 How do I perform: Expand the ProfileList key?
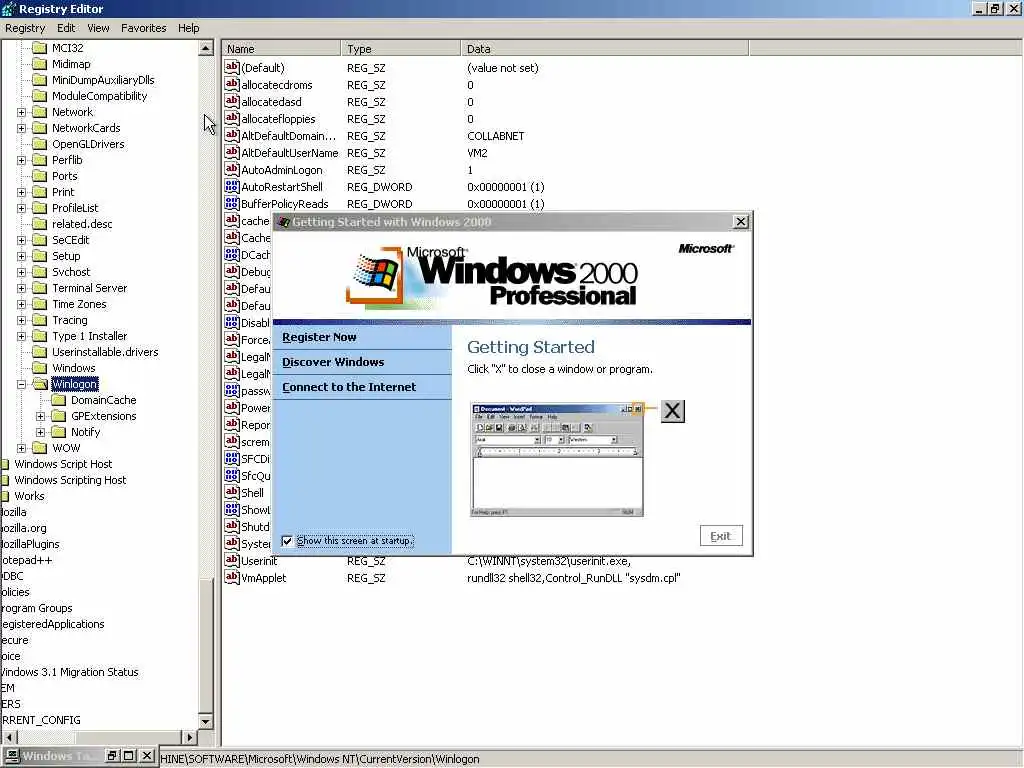[x=22, y=208]
